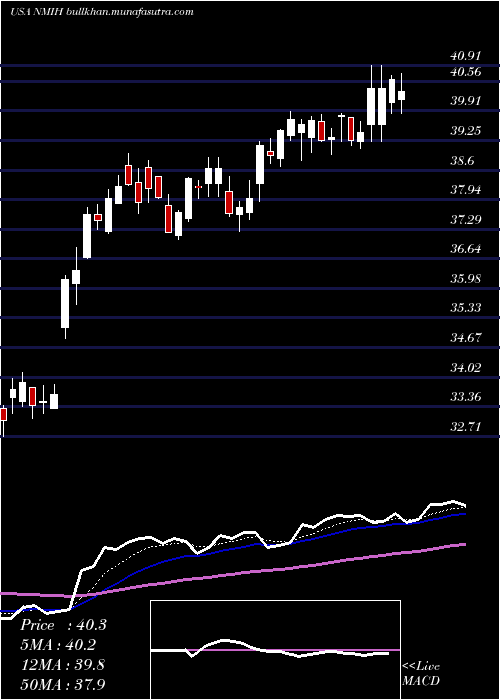Click the 'USA NMIH bullkhan.munafasutra.com' header text
Image resolution: width=500 pixels, height=700 pixels.
coord(101,12)
